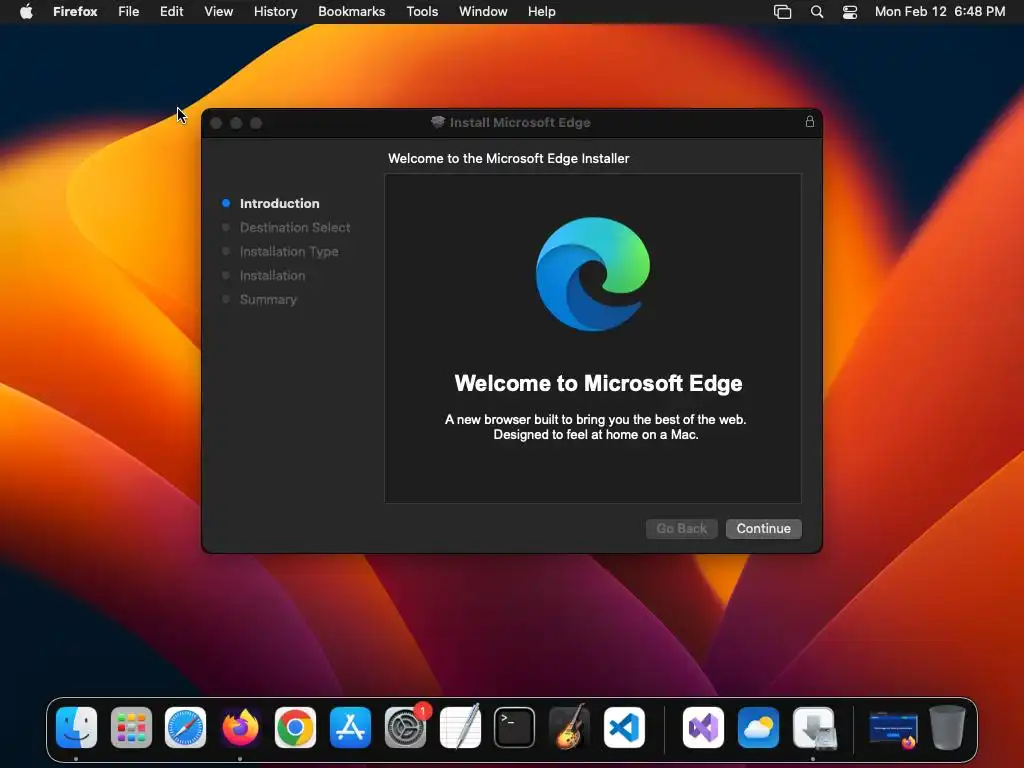Open Spotlight search in menu bar

coord(816,11)
